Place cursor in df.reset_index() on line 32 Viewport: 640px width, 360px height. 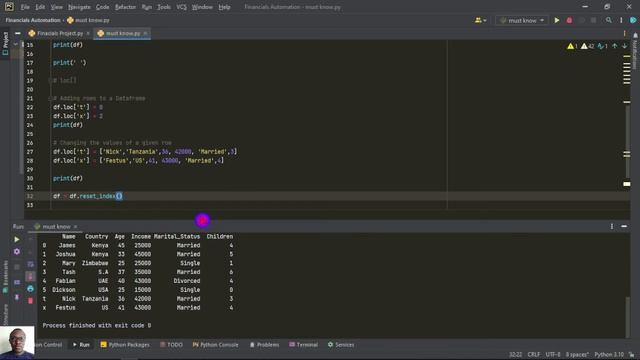(96, 196)
